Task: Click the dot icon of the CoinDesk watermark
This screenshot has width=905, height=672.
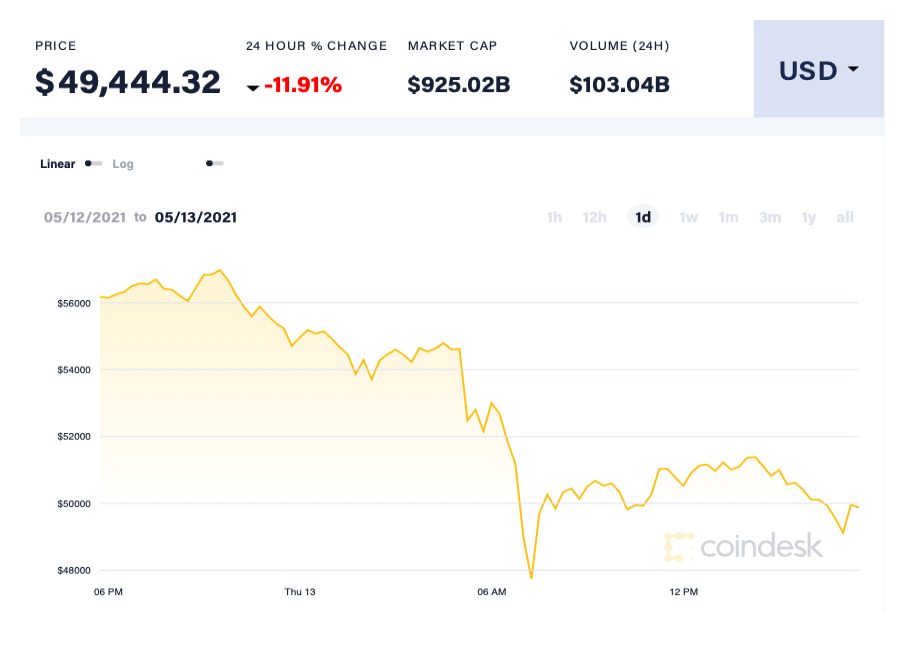Action: pos(678,548)
